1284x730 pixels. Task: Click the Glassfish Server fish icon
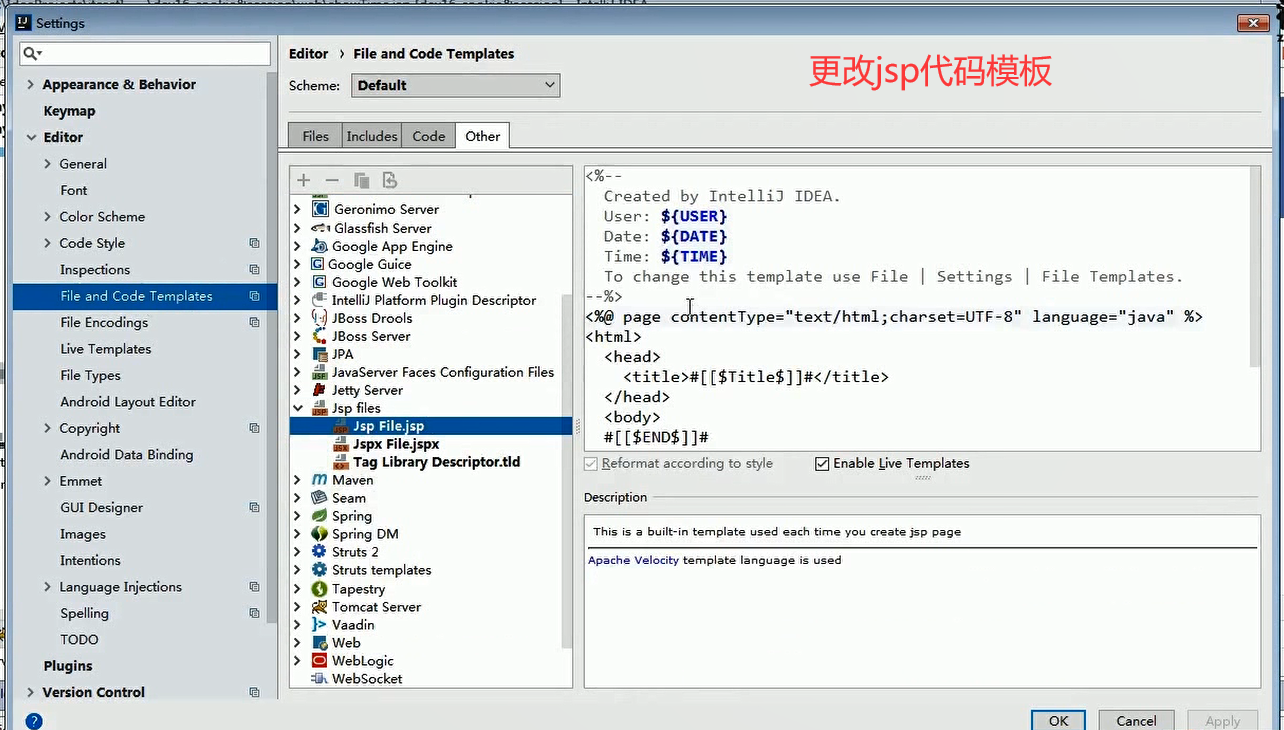[320, 228]
